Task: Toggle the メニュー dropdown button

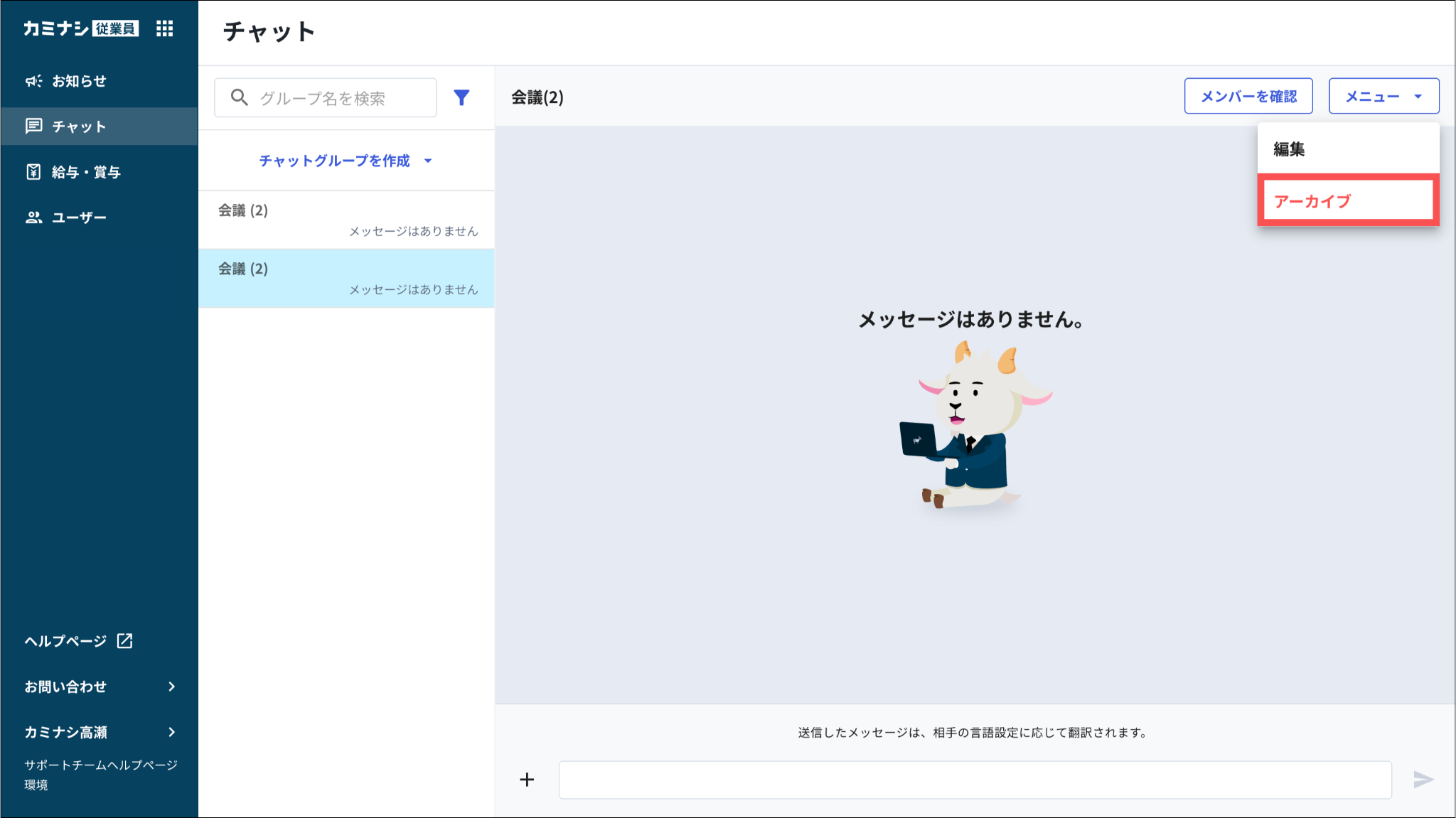Action: point(1383,96)
